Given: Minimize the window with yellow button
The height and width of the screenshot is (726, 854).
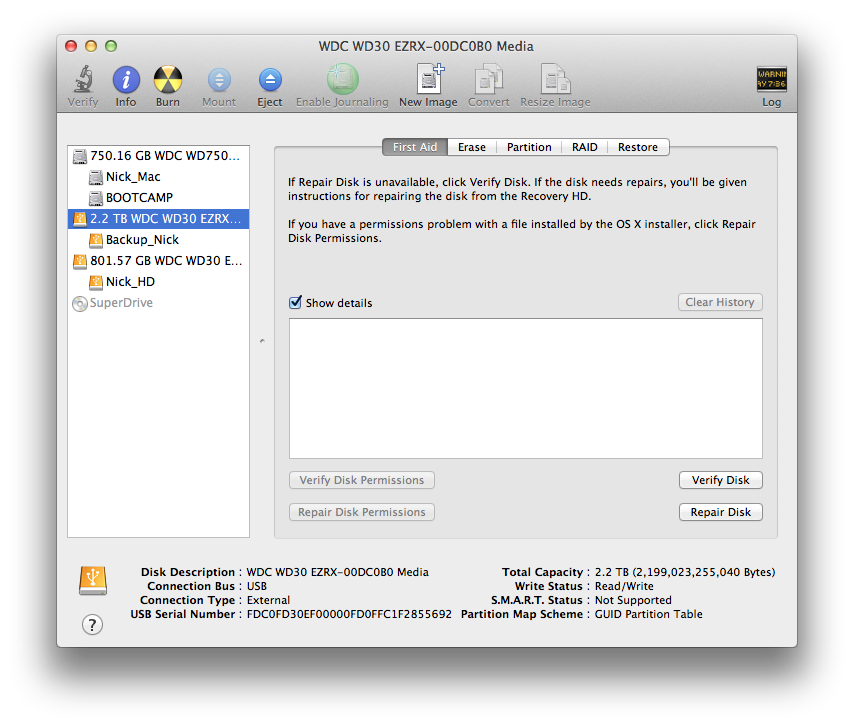Looking at the screenshot, I should tap(91, 46).
